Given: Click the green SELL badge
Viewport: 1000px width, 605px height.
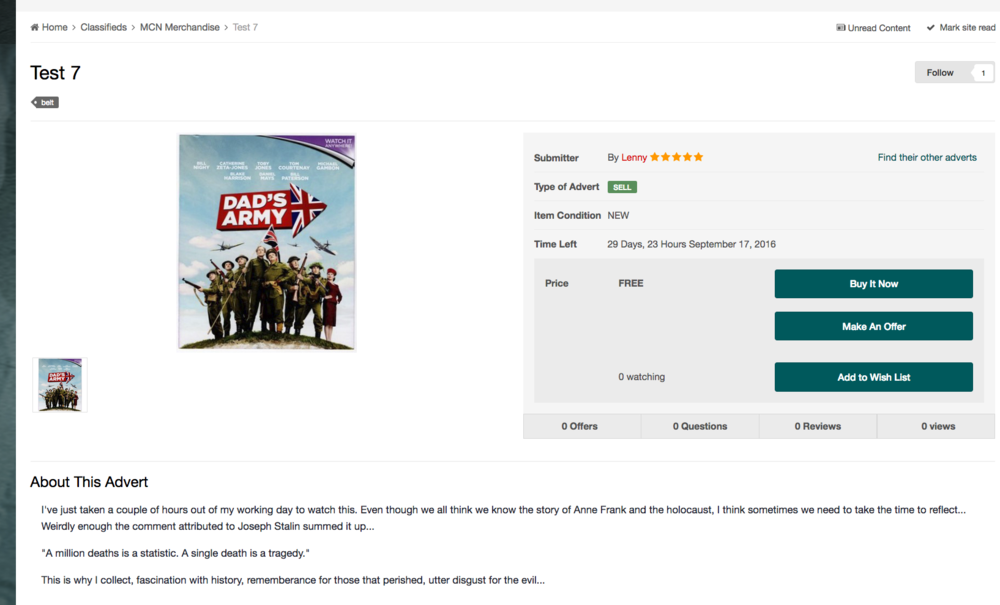Looking at the screenshot, I should 622,187.
